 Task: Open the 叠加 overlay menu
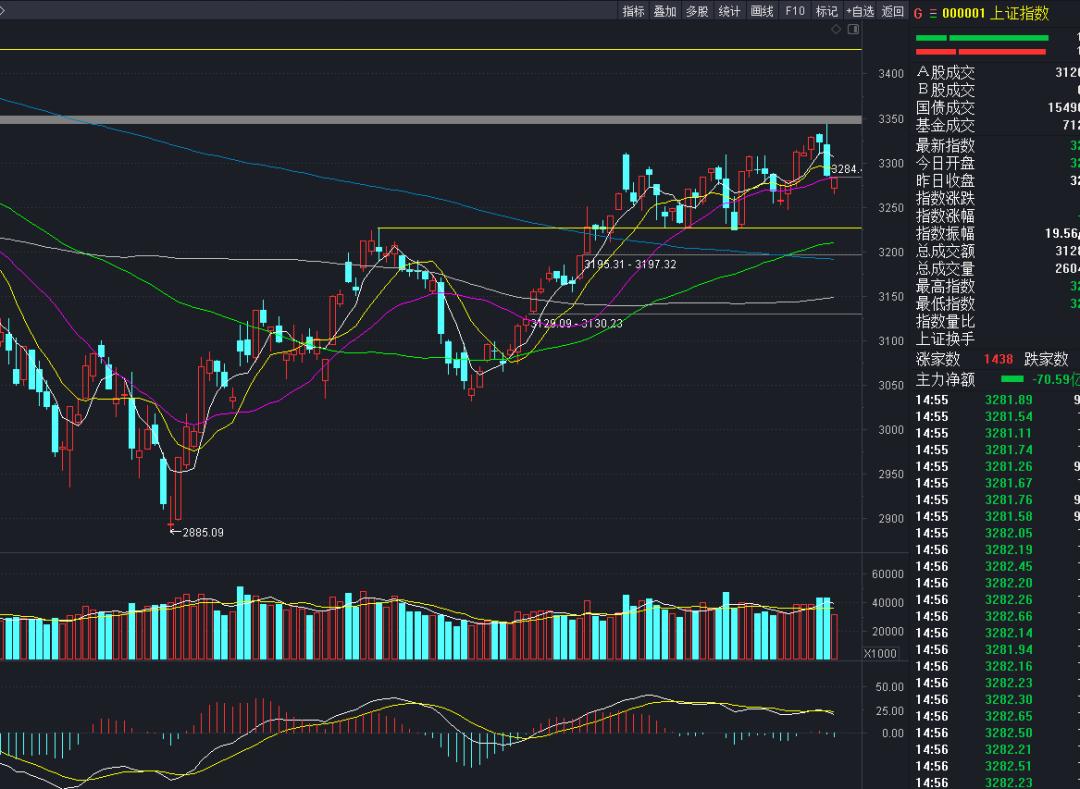[x=665, y=11]
